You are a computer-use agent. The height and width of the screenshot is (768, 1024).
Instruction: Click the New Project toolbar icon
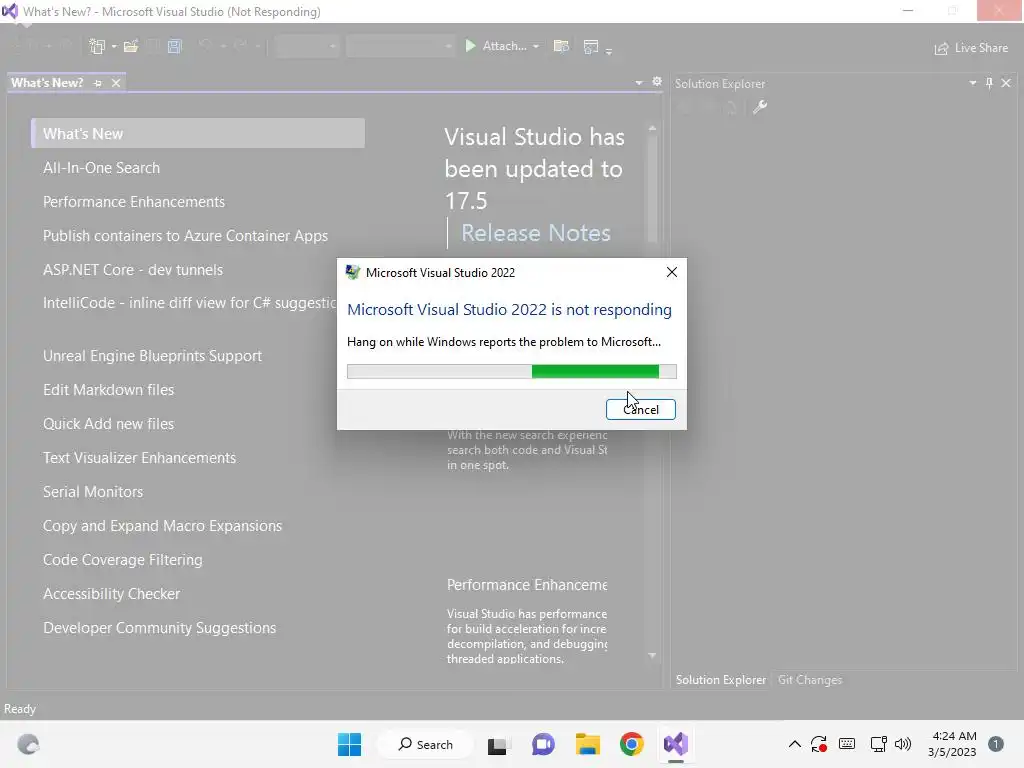(x=97, y=46)
